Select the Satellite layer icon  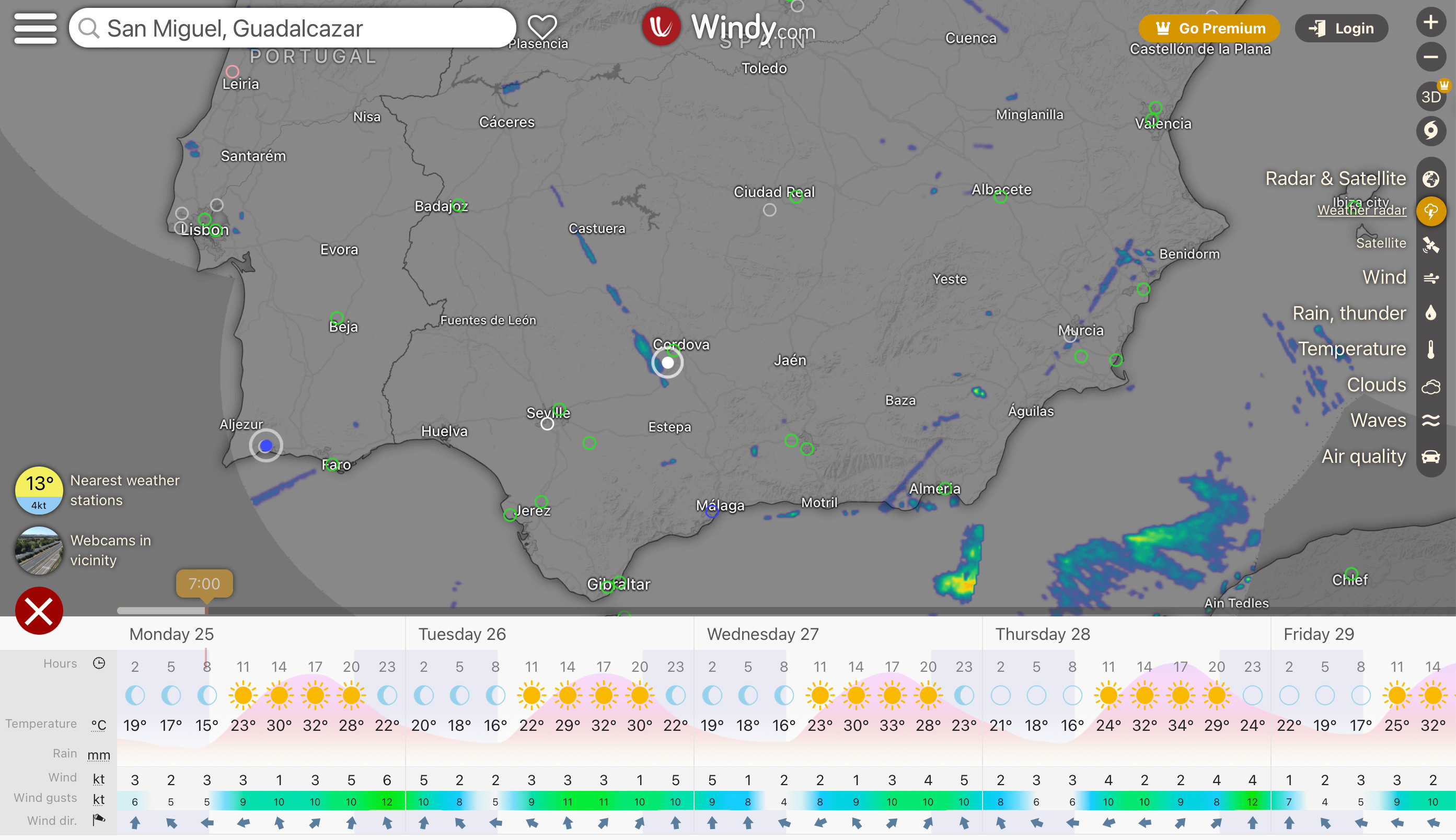pos(1430,244)
